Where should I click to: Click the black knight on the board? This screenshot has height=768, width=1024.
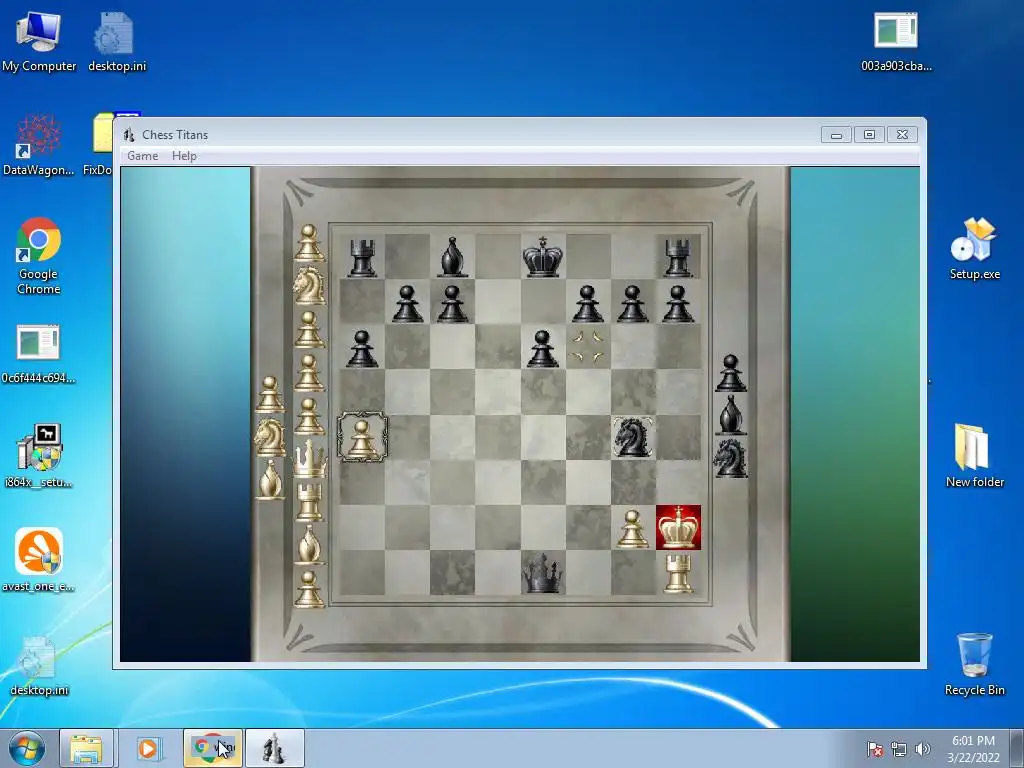pyautogui.click(x=632, y=436)
